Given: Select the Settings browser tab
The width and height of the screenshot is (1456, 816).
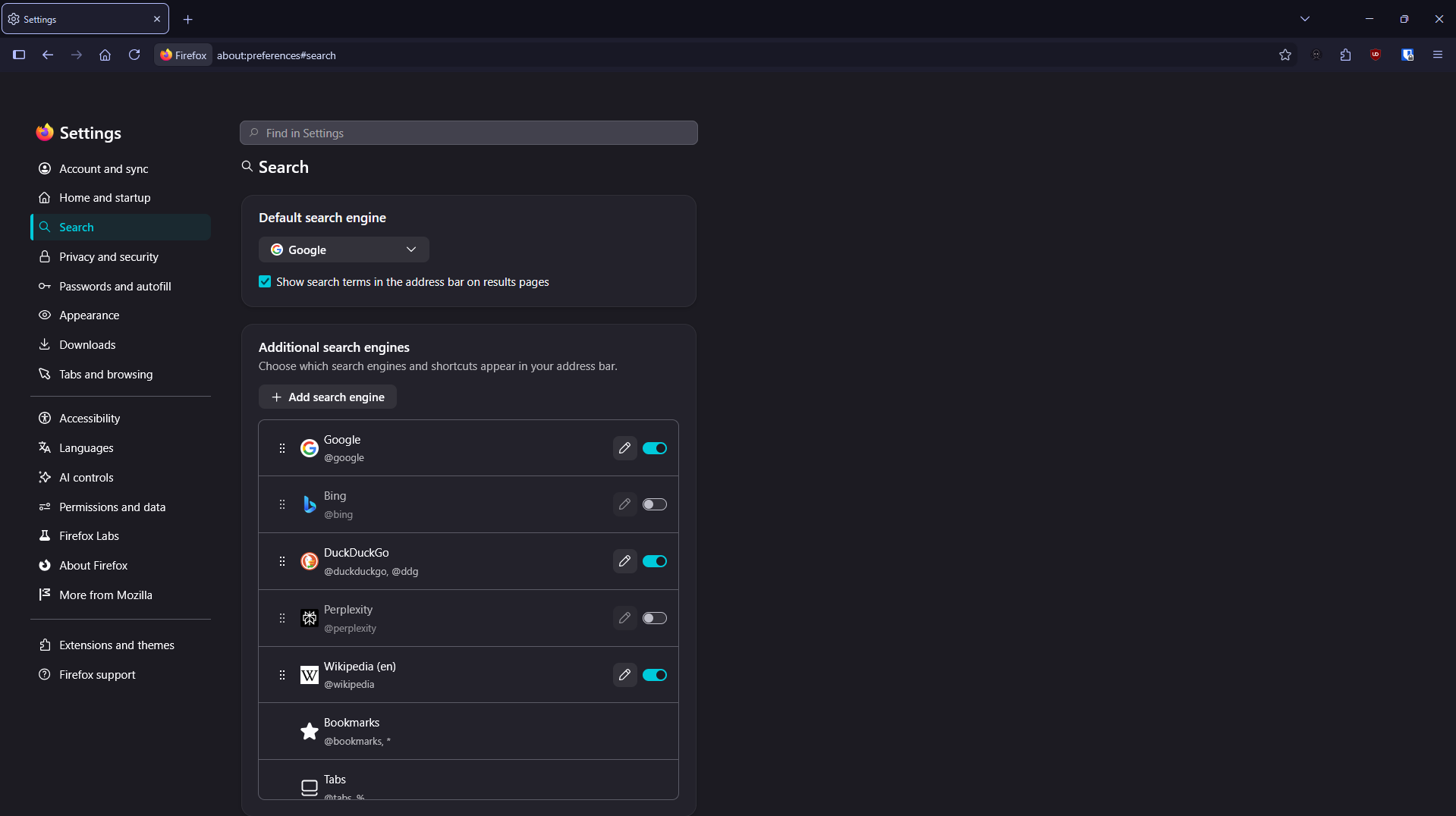Looking at the screenshot, I should [x=85, y=19].
